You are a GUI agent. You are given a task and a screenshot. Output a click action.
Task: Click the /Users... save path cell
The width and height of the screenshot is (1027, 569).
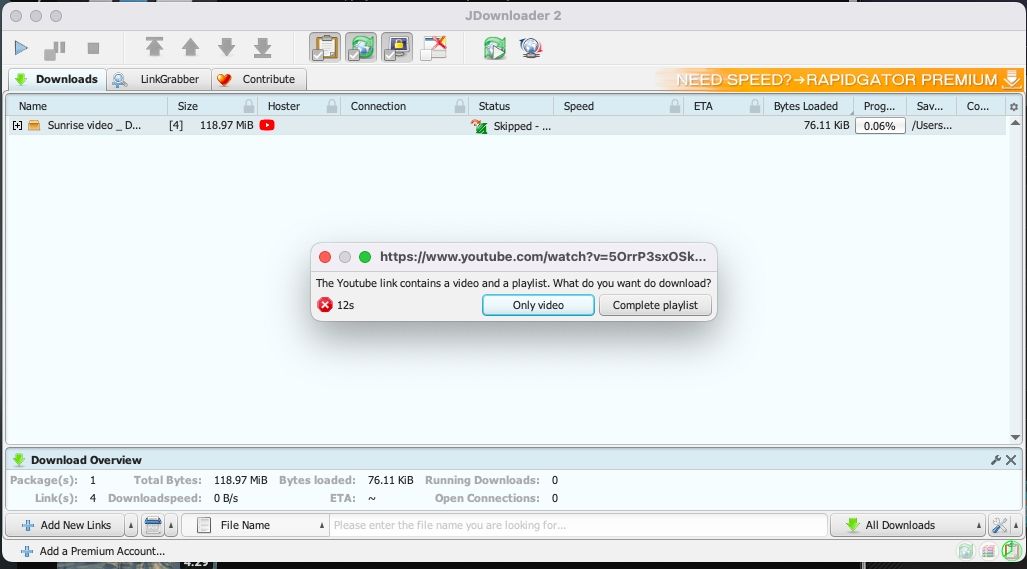[x=931, y=125]
